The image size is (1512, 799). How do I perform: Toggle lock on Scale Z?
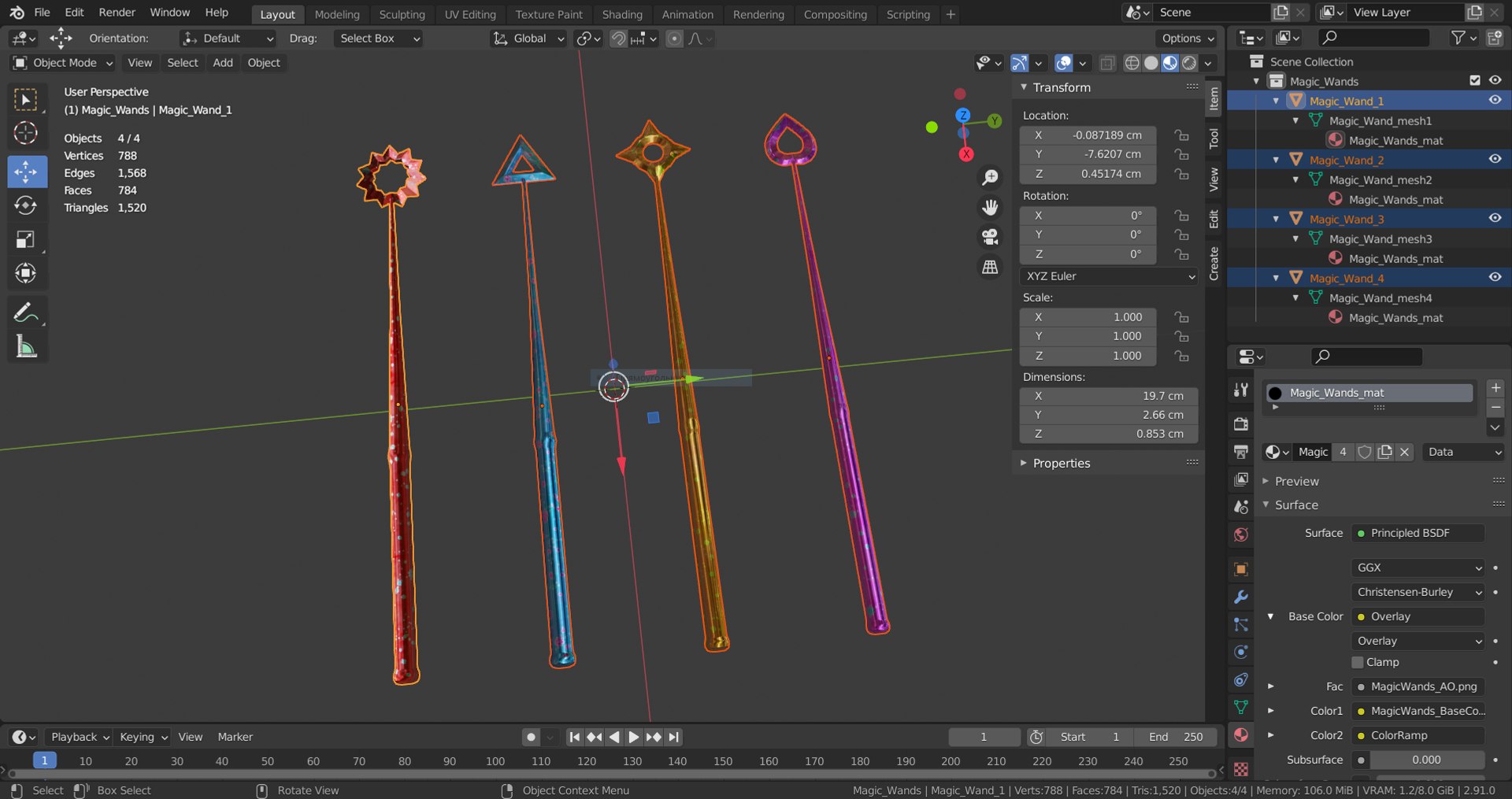point(1181,356)
